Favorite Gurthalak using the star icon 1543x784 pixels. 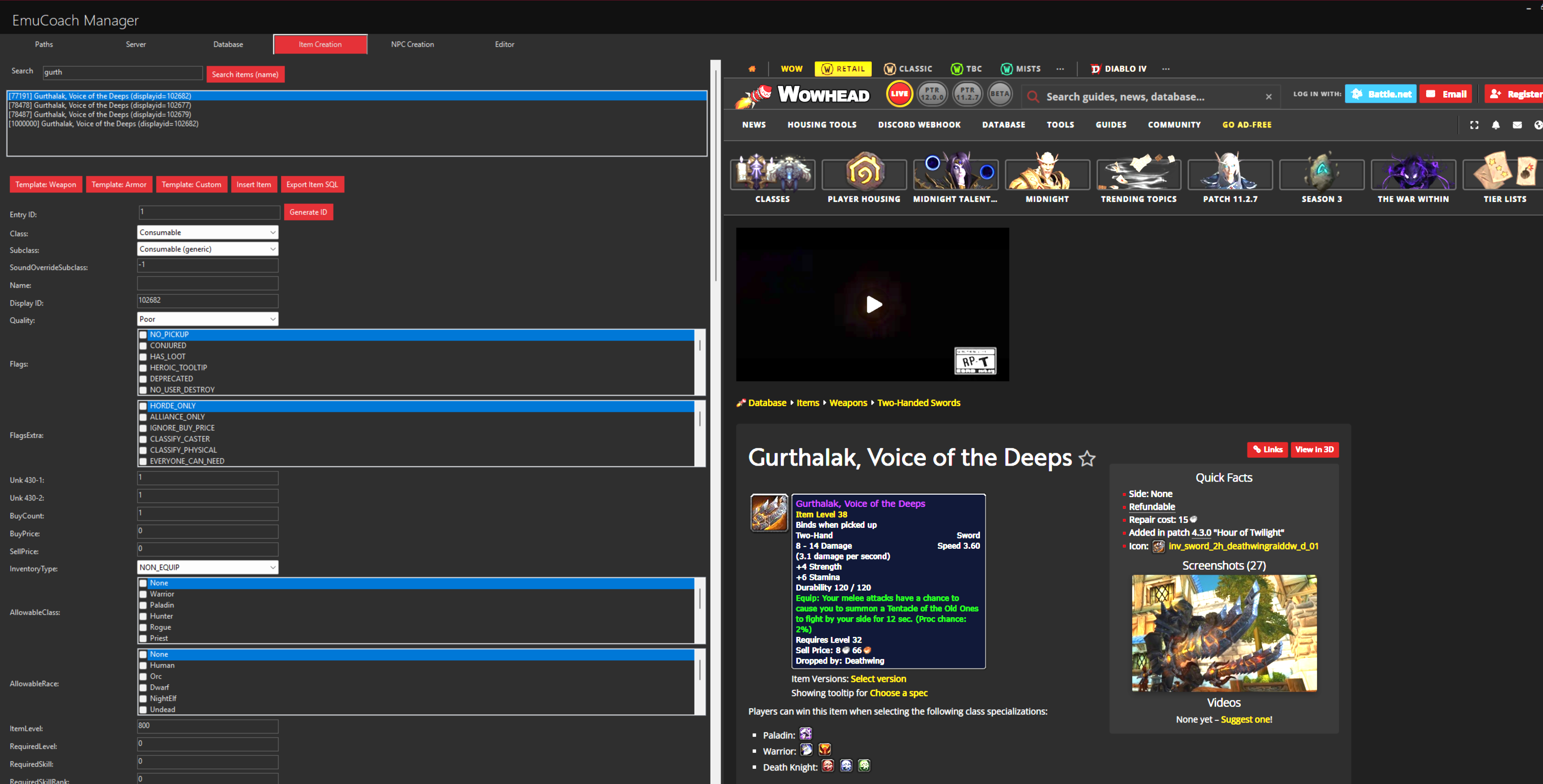click(x=1087, y=459)
